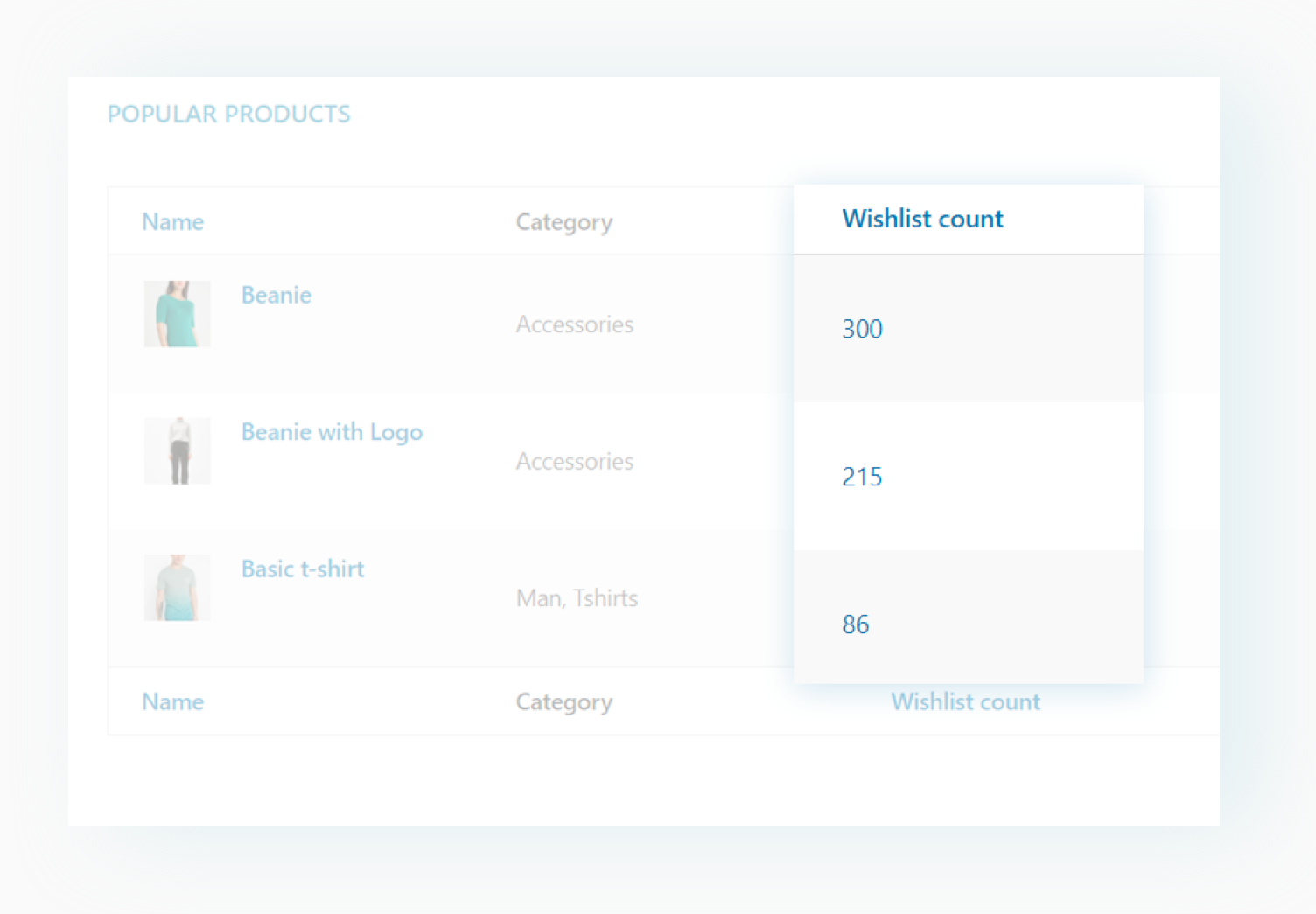The width and height of the screenshot is (1316, 914).
Task: Click Accessories category in the Beanie row
Action: tap(574, 324)
